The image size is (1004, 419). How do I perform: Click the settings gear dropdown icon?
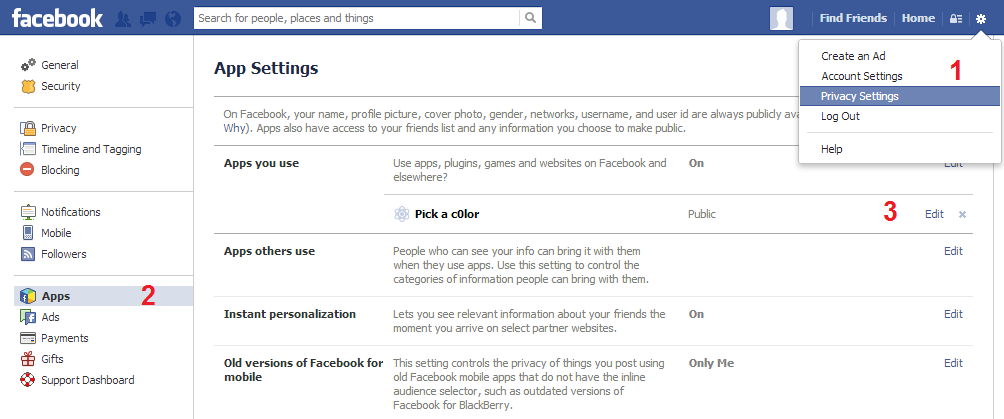click(982, 18)
